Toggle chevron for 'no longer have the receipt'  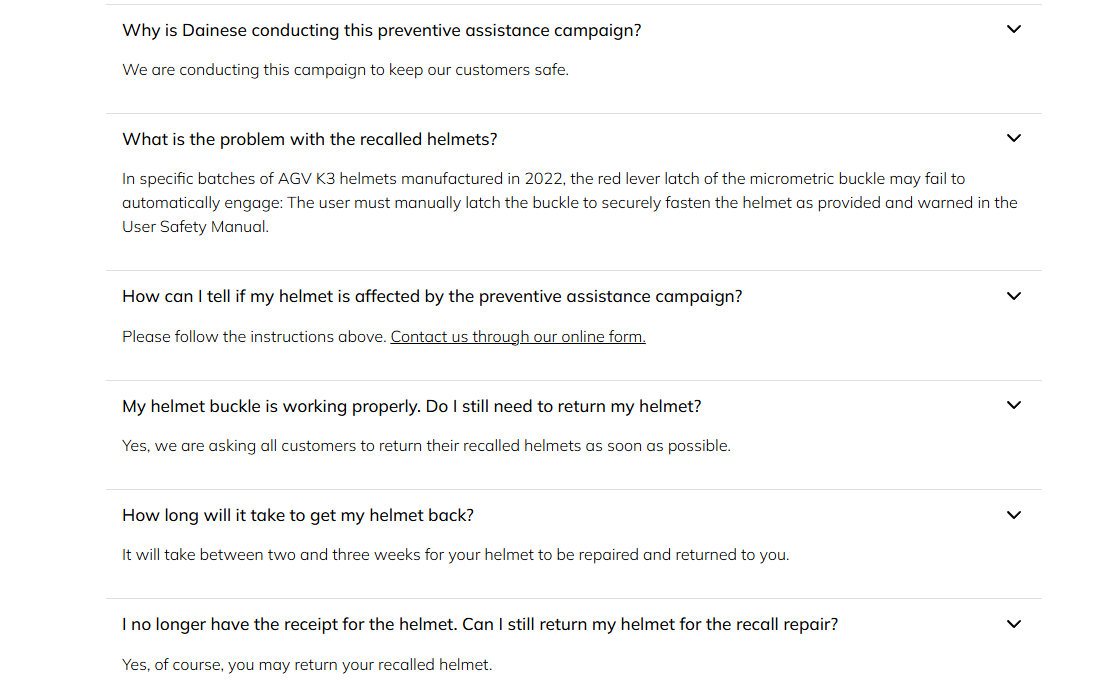pos(1013,624)
